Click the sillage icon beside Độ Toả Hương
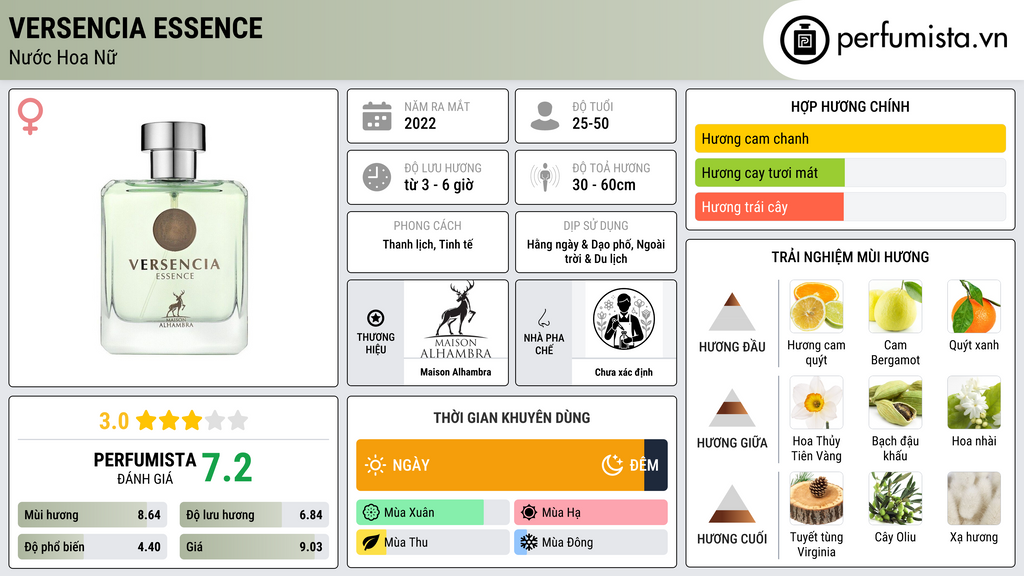Screen dimensions: 1024x576 click(x=545, y=177)
